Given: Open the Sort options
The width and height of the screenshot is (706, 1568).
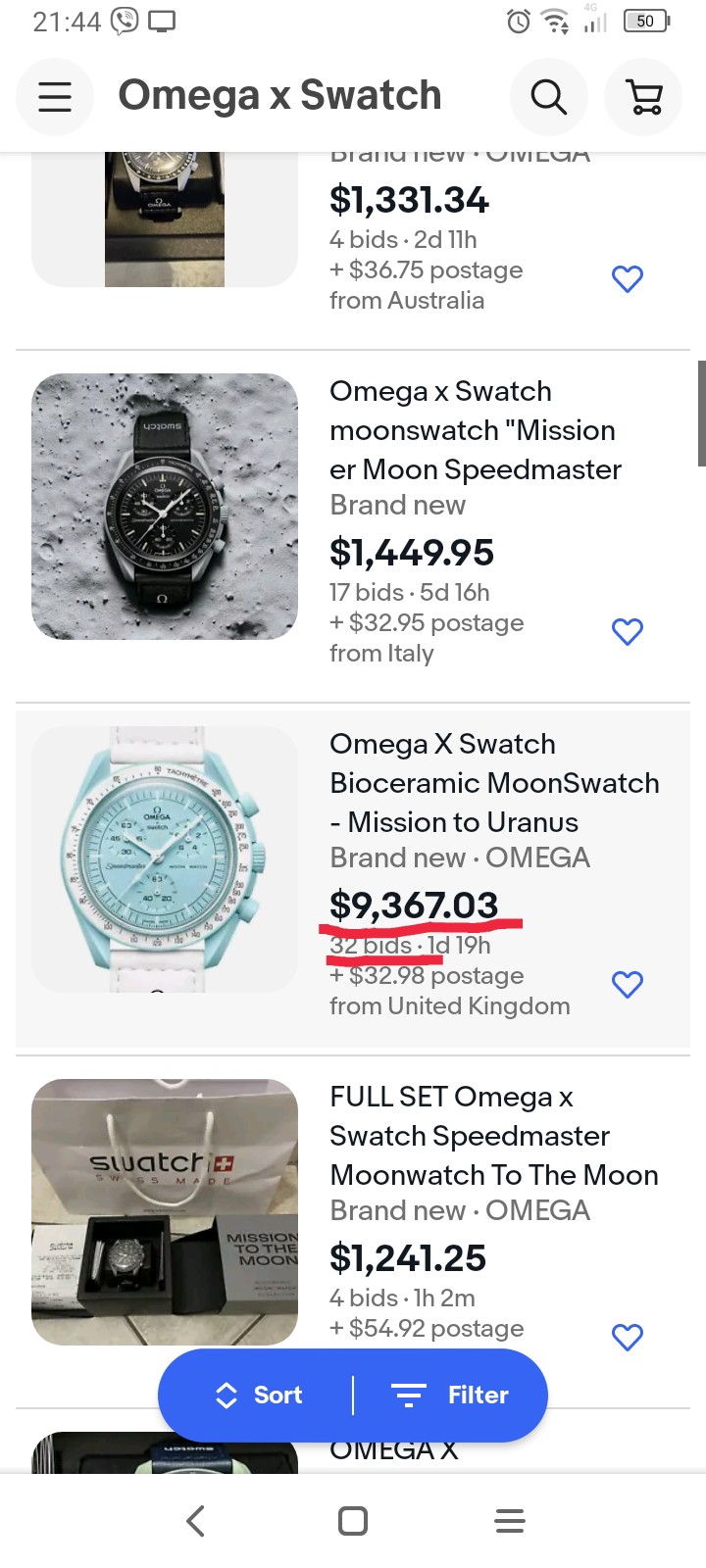Looking at the screenshot, I should [x=259, y=1396].
